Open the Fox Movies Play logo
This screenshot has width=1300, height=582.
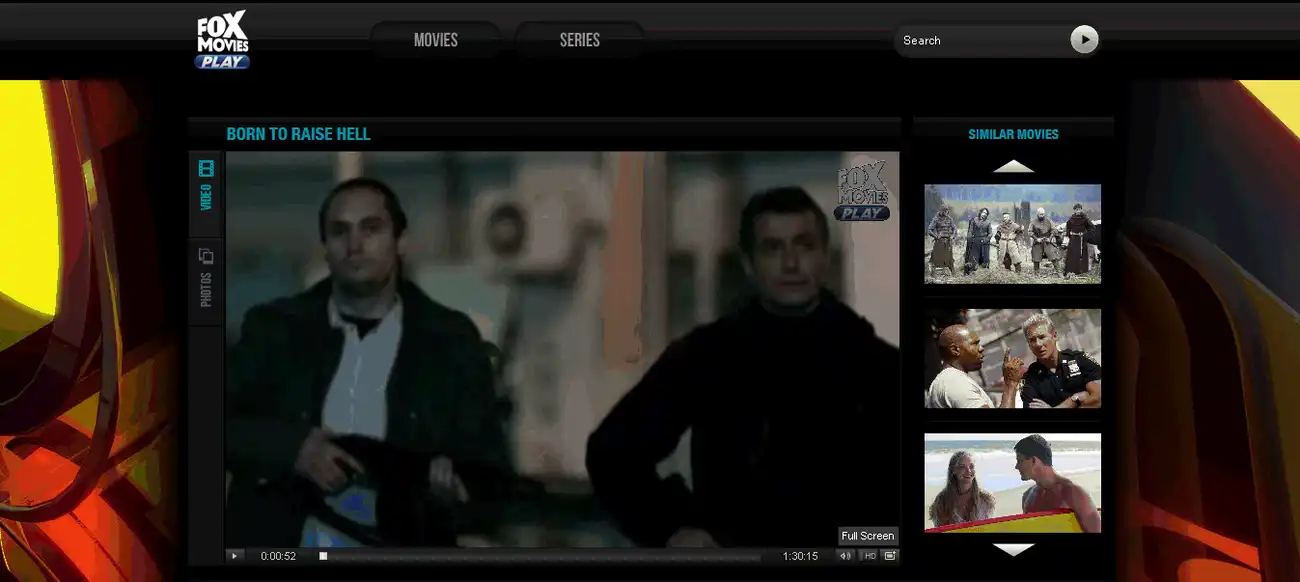222,40
